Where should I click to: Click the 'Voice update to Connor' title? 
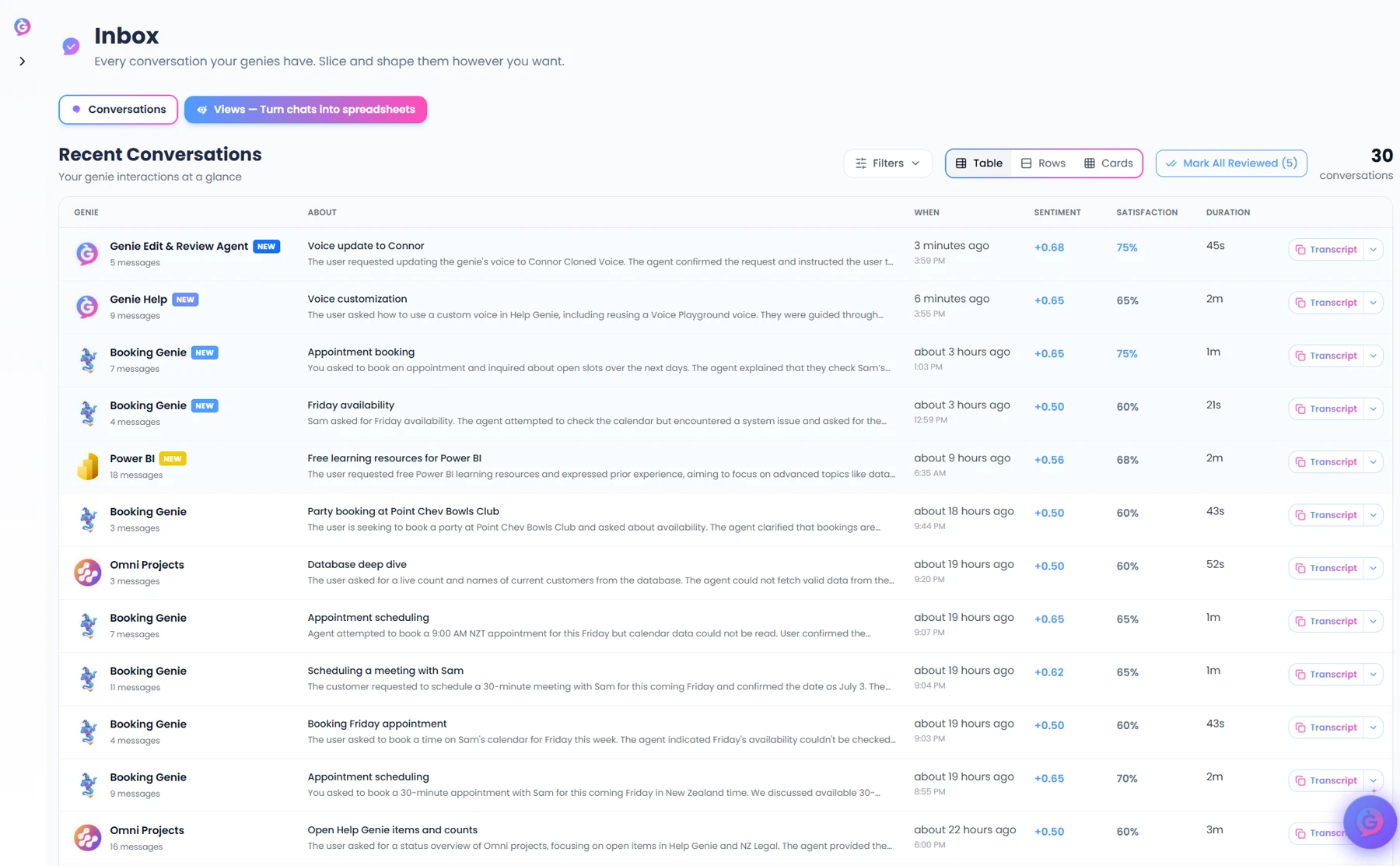click(366, 246)
